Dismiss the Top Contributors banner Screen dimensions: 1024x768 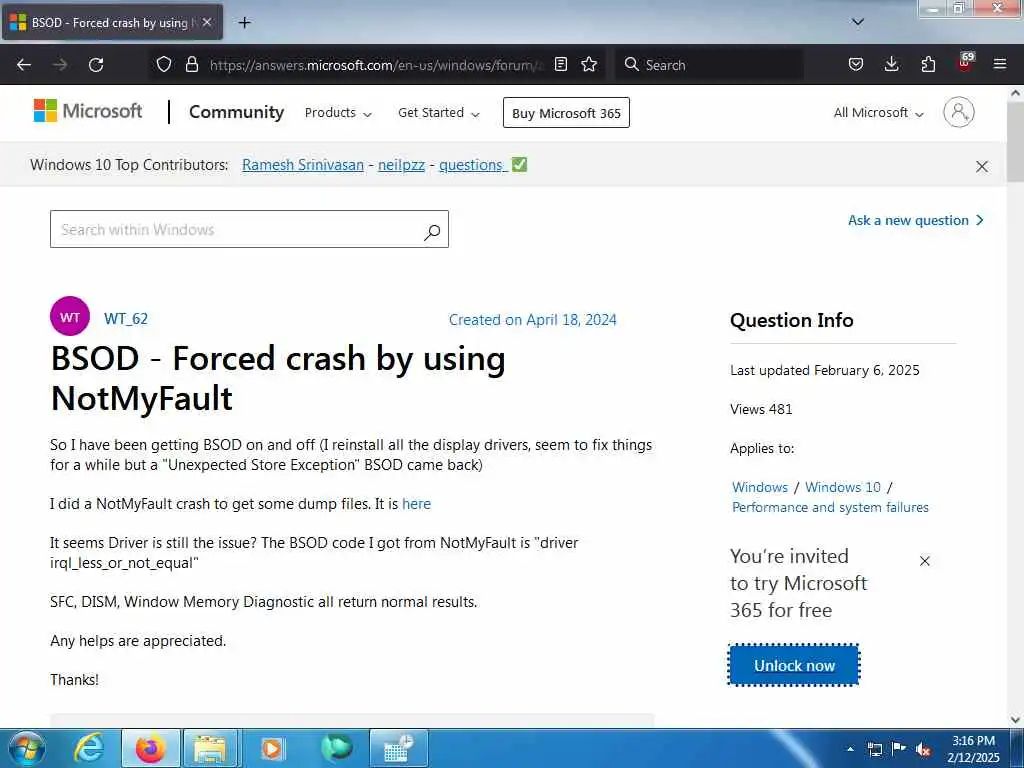[982, 167]
